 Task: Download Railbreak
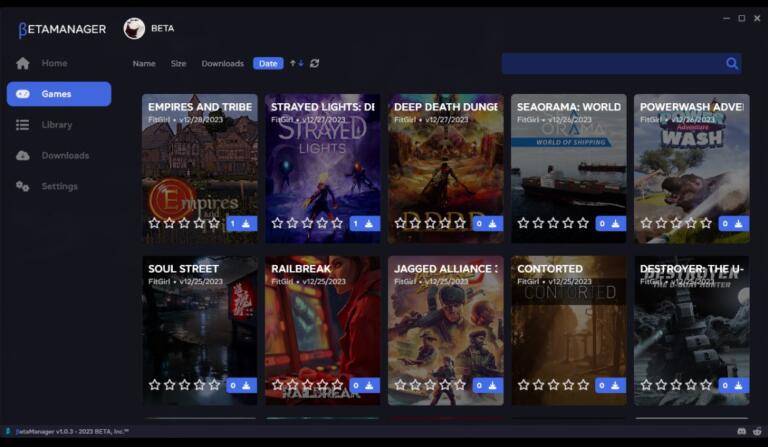point(364,385)
